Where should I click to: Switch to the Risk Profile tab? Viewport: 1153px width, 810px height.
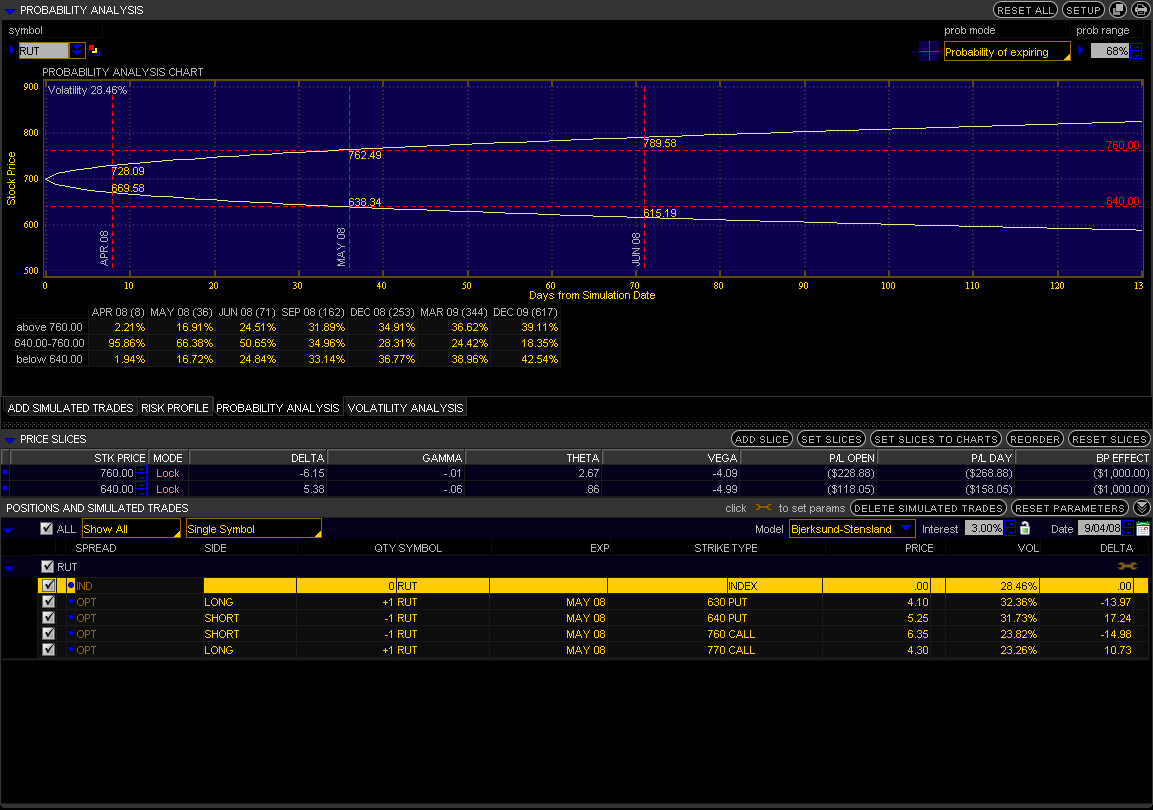tap(175, 408)
